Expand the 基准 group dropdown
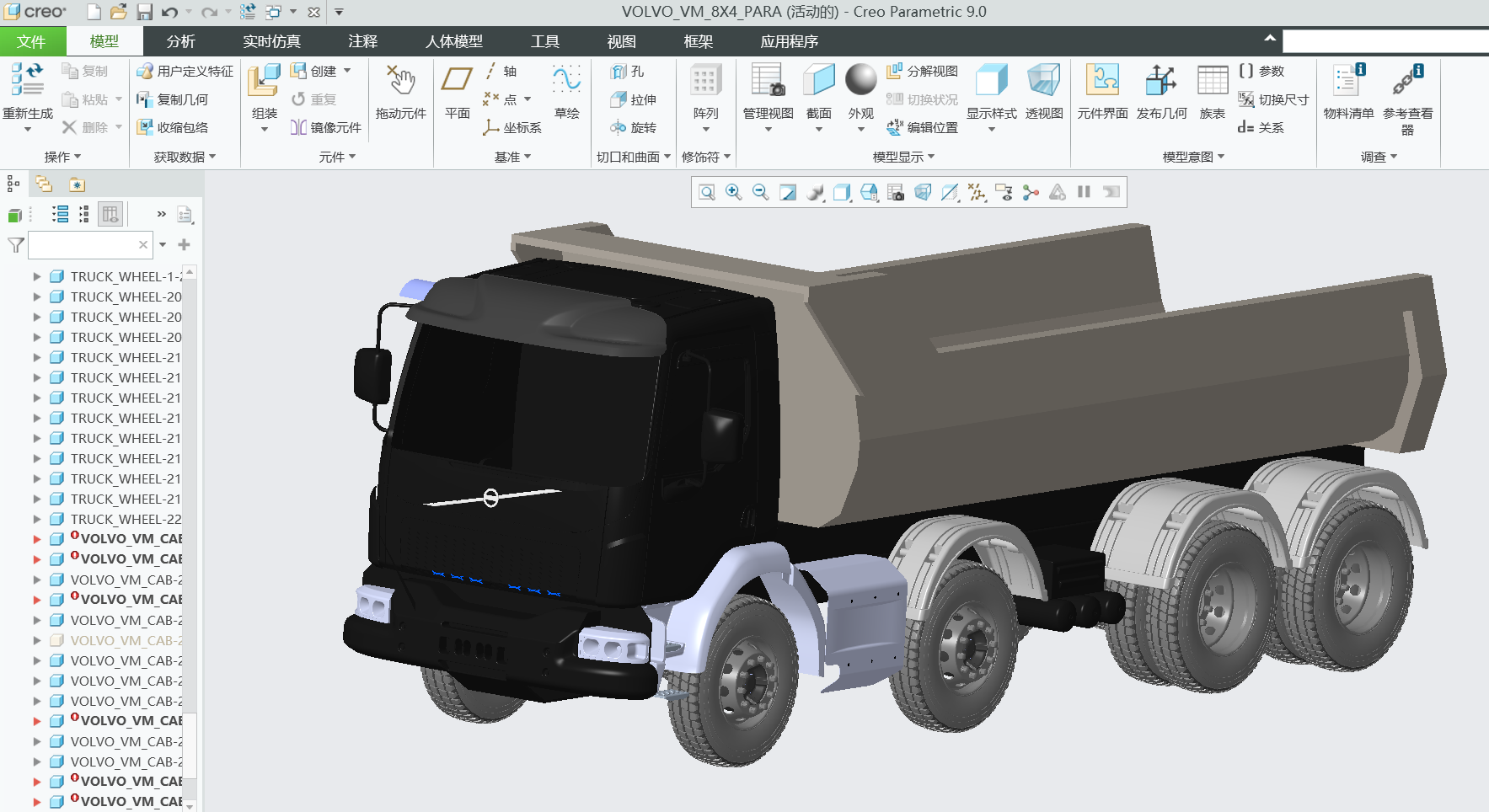Viewport: 1489px width, 812px height. point(513,157)
